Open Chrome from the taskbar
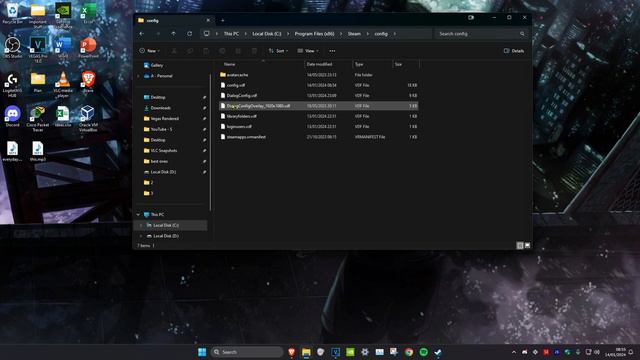 point(409,352)
